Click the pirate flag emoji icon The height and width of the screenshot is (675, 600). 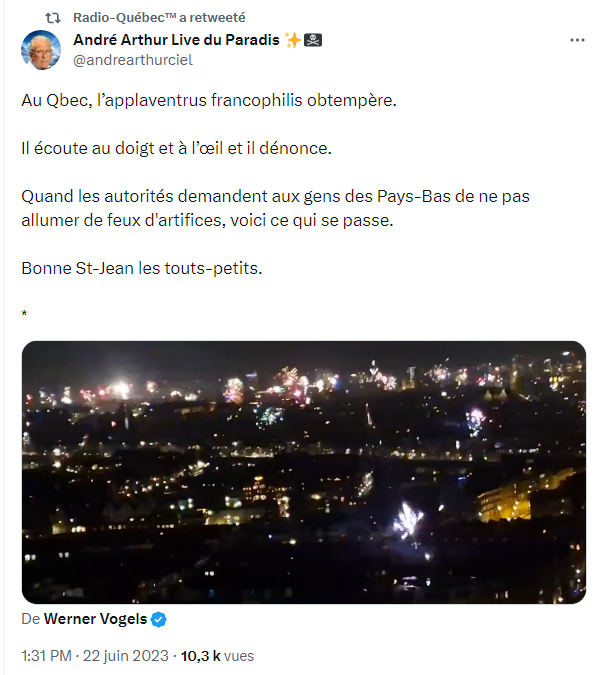tap(313, 40)
